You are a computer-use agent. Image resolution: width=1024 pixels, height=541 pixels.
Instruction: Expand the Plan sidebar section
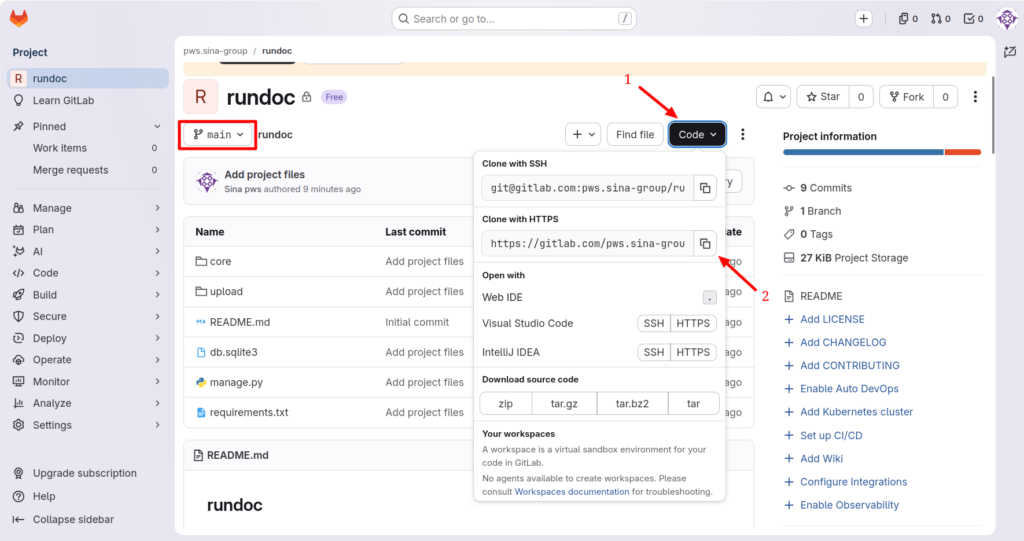click(87, 229)
